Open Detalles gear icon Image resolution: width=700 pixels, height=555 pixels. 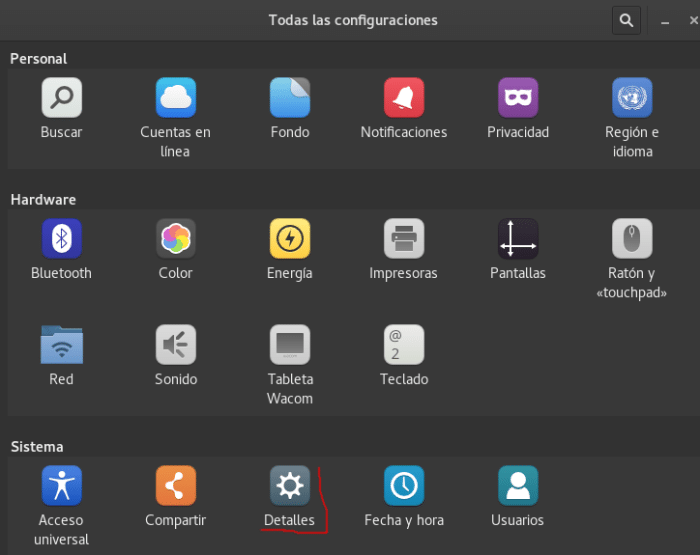[290, 486]
